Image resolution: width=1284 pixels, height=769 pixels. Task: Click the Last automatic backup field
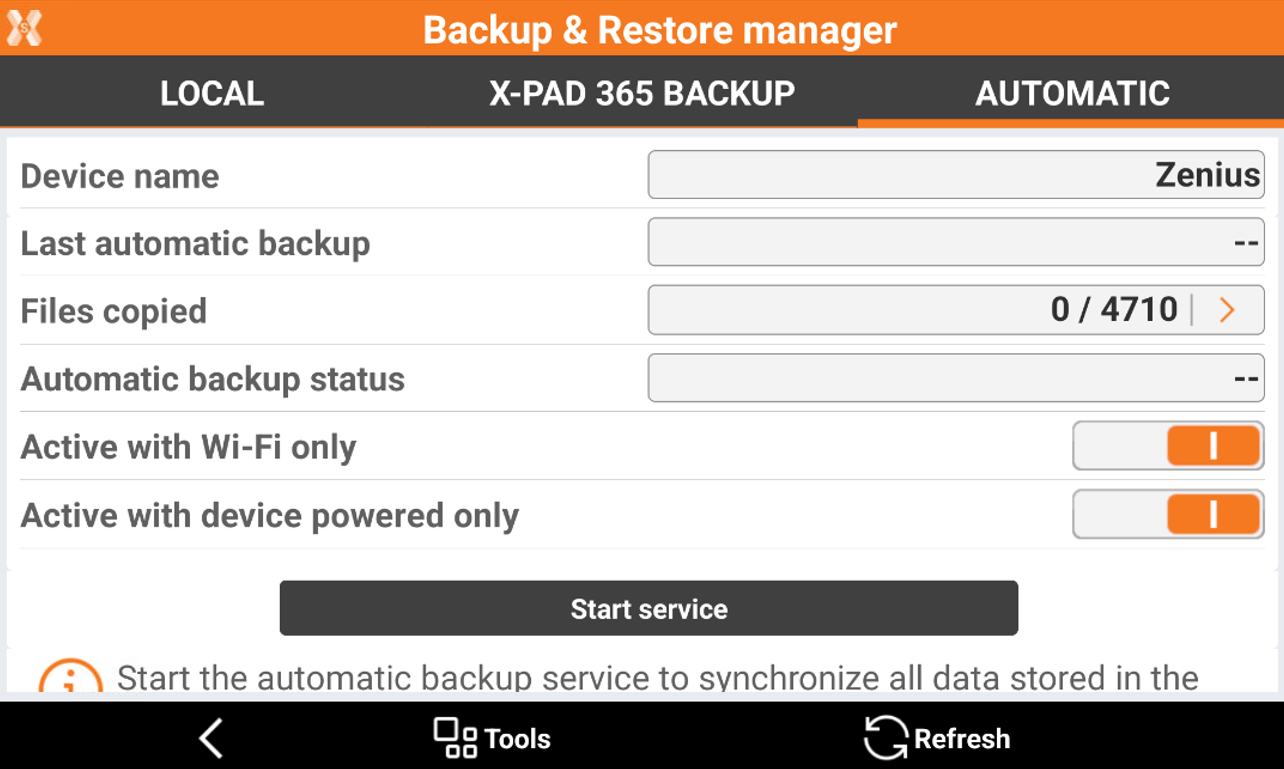(955, 243)
